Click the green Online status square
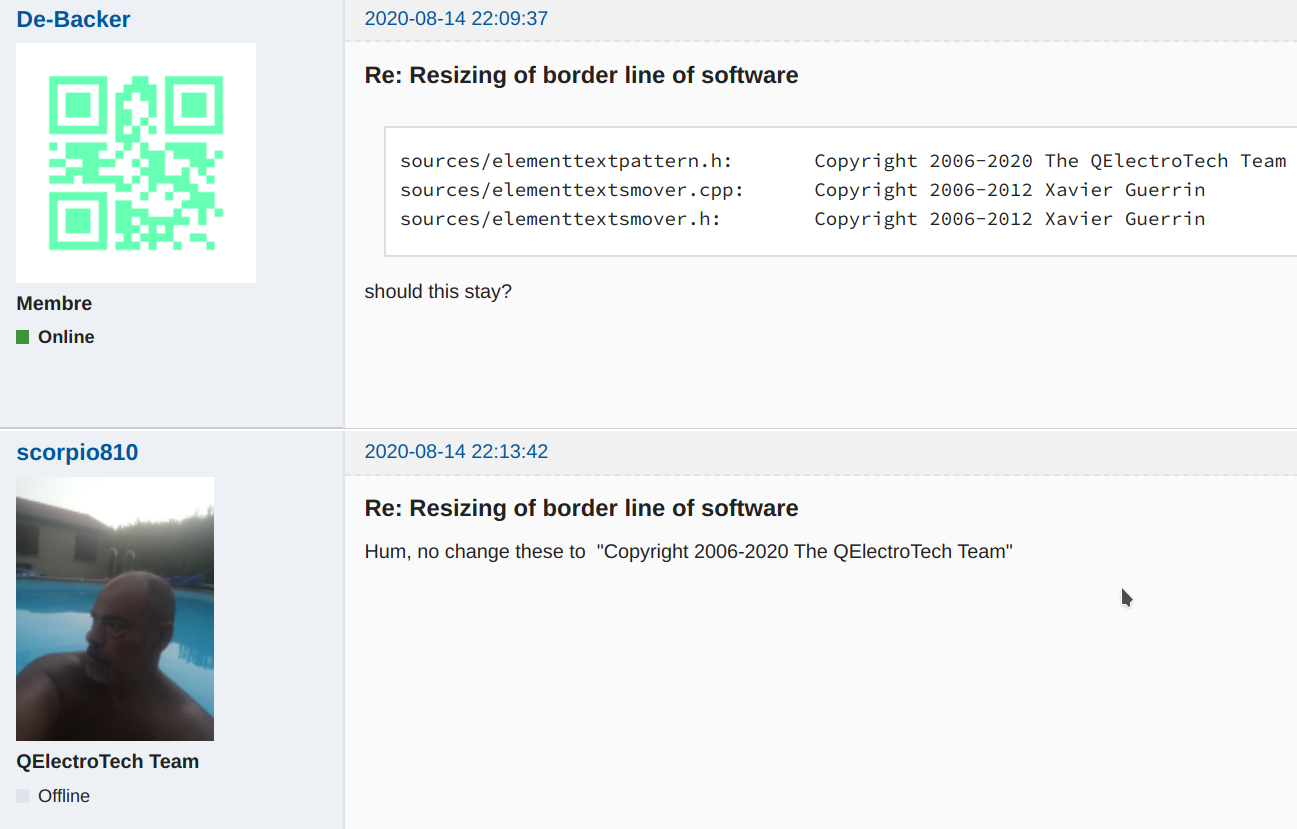 23,337
